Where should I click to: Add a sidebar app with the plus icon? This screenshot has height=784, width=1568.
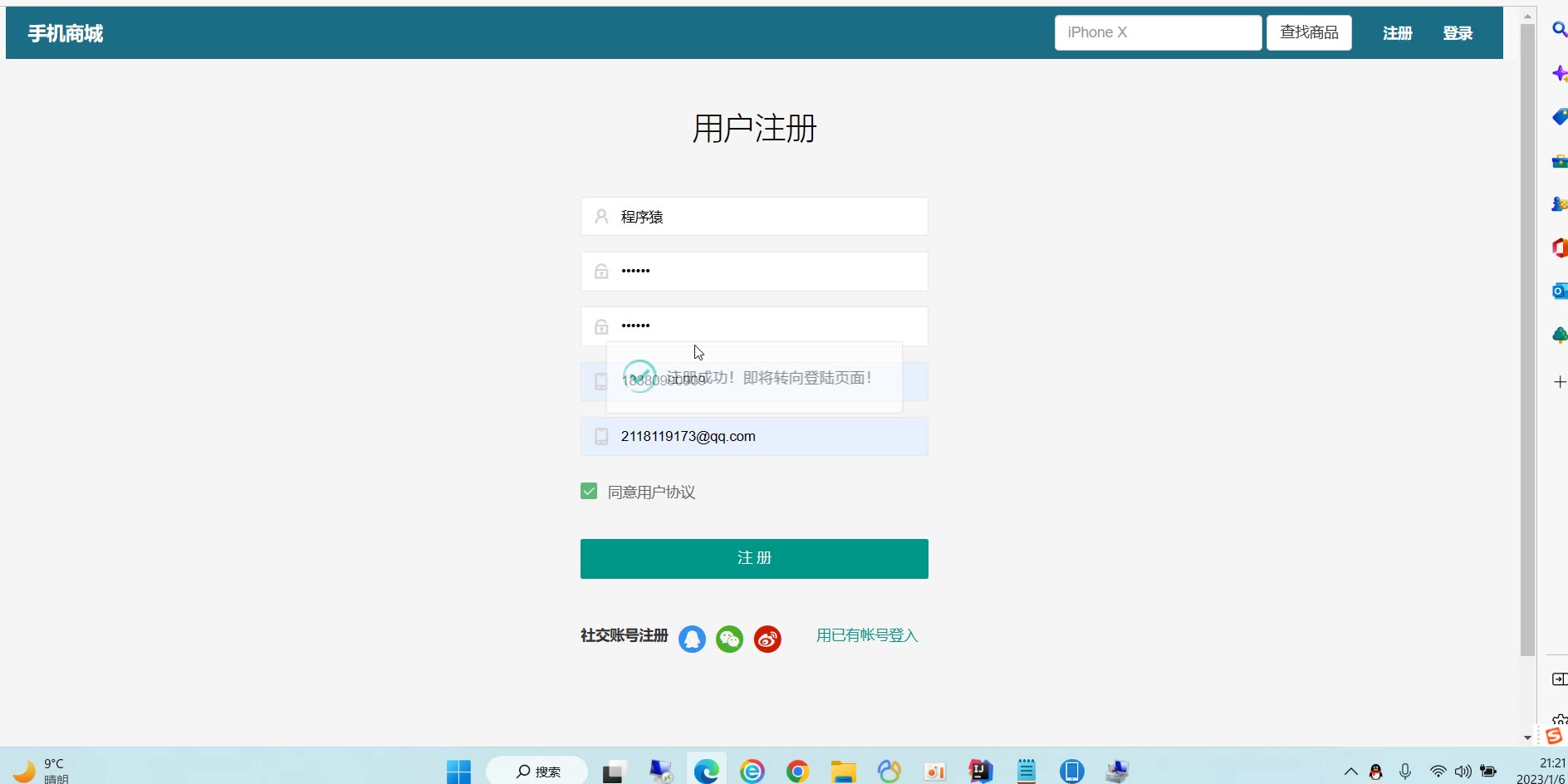(x=1560, y=382)
